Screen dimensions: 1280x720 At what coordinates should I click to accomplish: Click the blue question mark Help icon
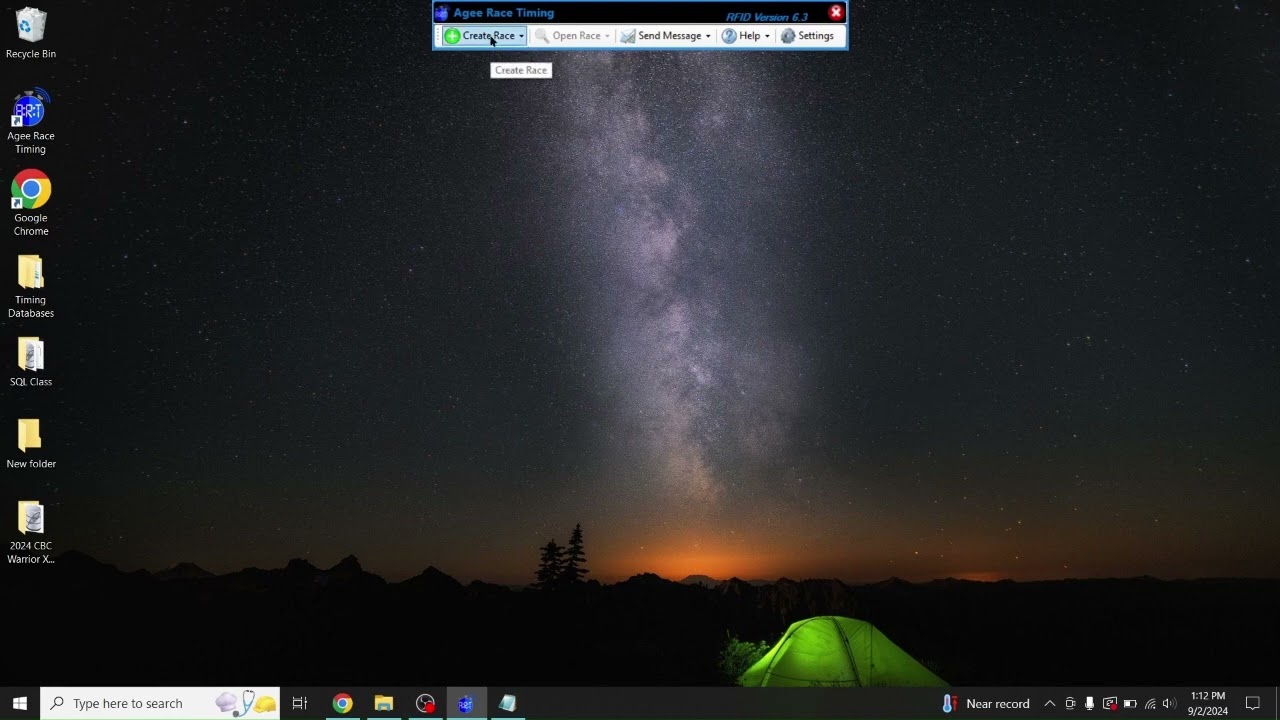(x=729, y=36)
